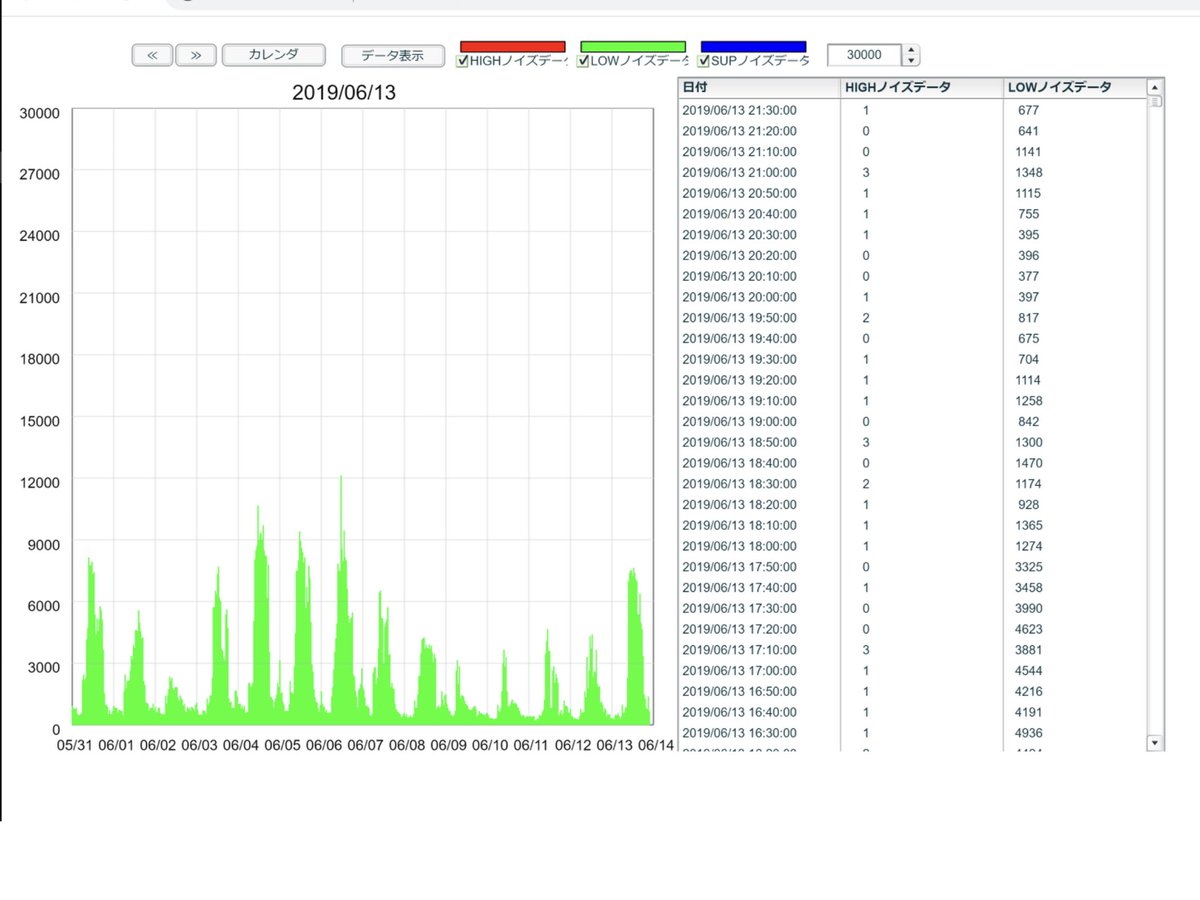Screen dimensions: 1200x900
Task: Click the データ表示 button
Action: pyautogui.click(x=392, y=55)
